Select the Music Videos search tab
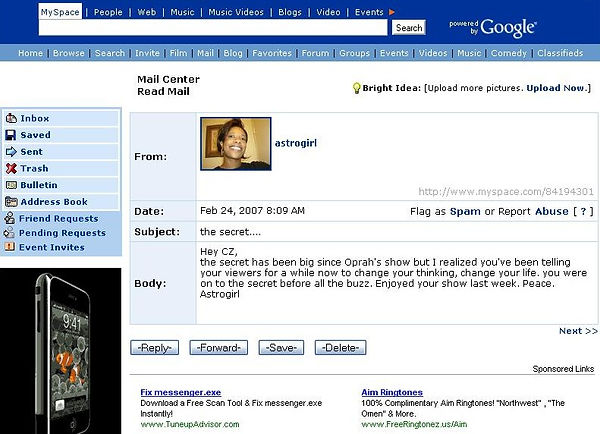 pos(236,12)
